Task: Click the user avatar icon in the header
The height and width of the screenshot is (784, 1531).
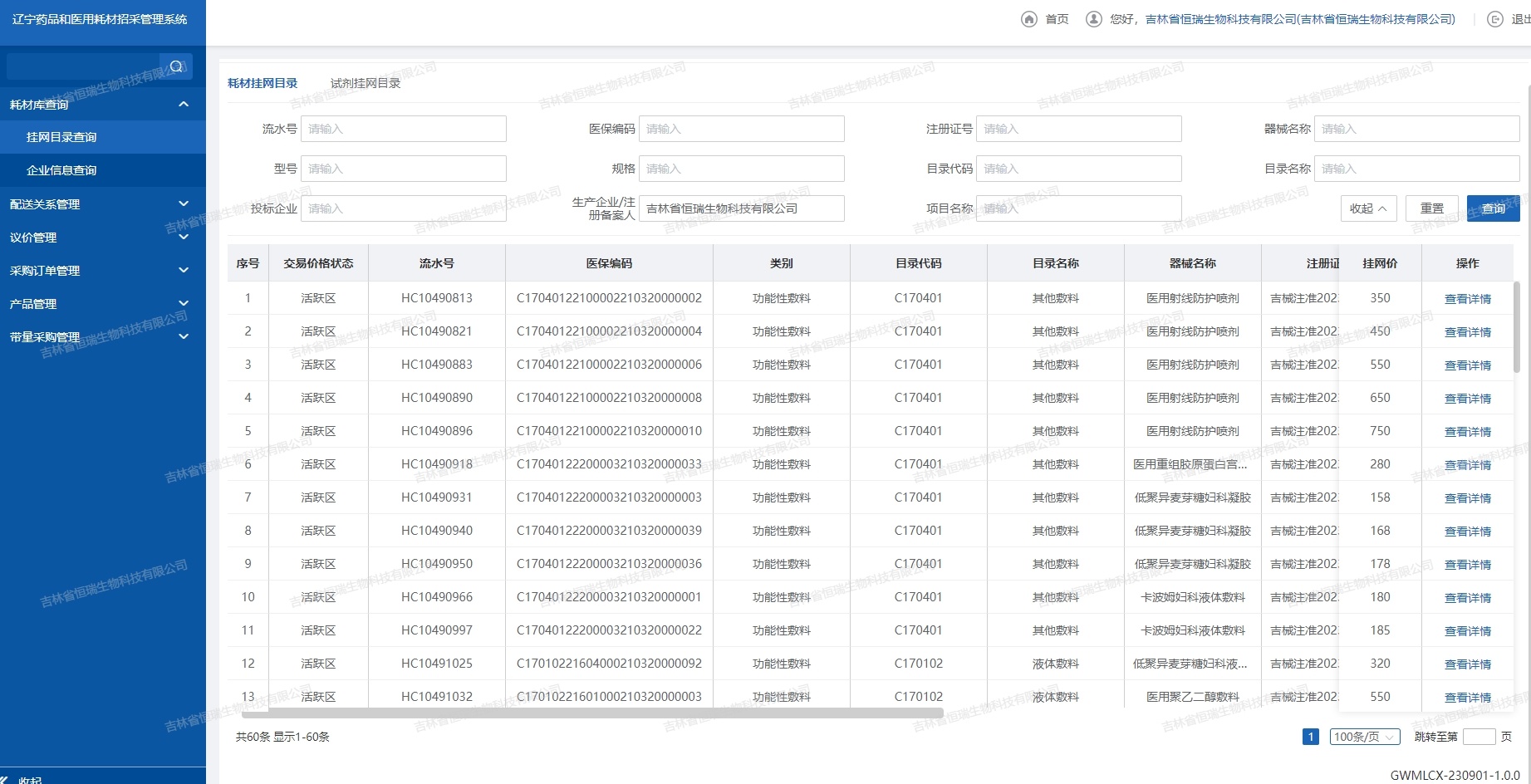Action: 1094,19
